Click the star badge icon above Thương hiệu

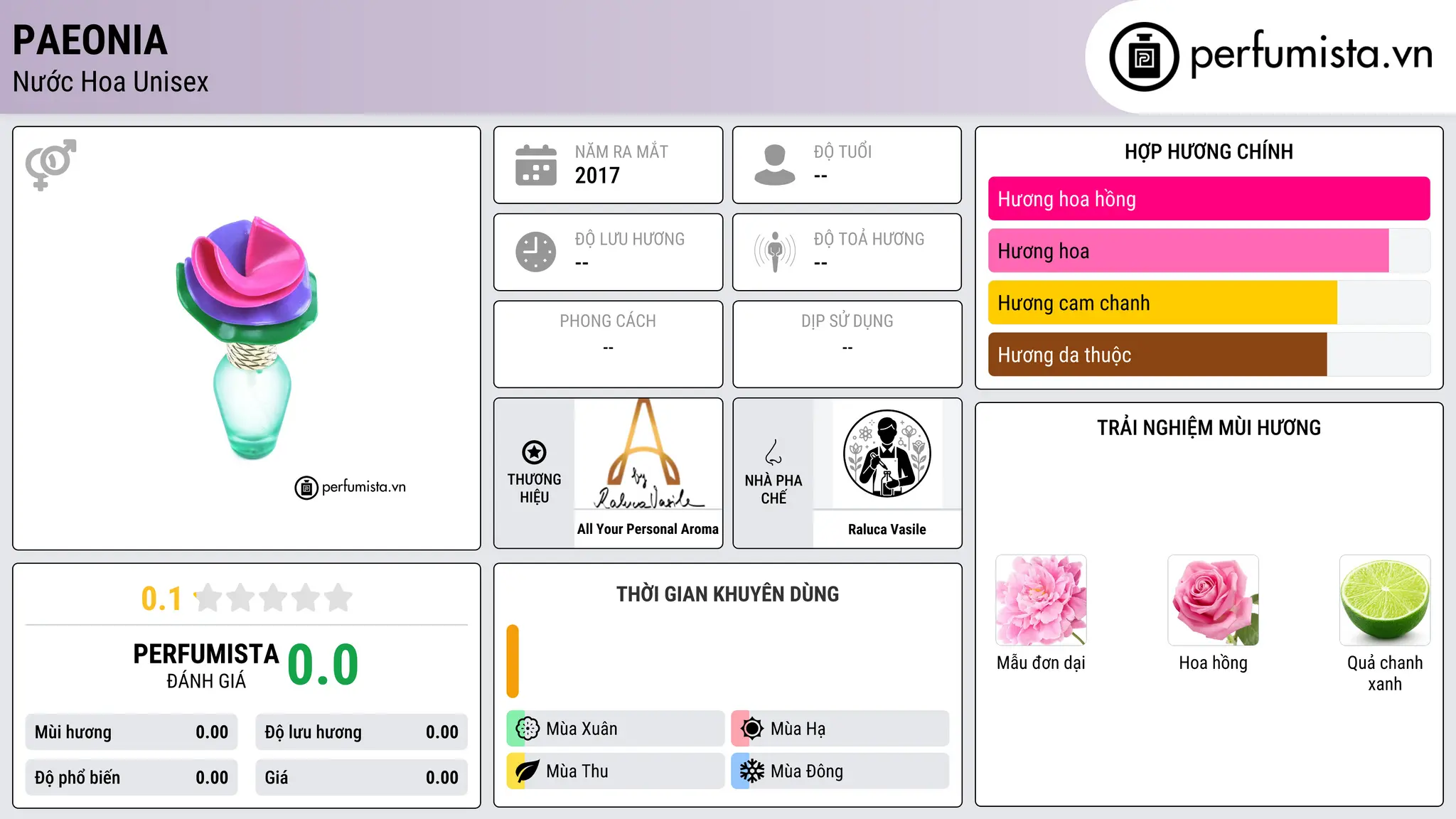(x=534, y=452)
